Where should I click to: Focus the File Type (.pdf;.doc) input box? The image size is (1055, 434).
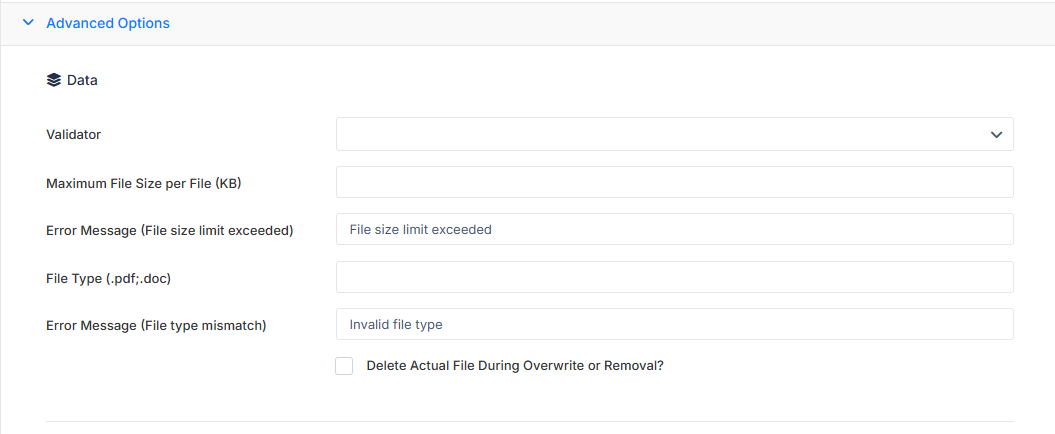pos(674,277)
